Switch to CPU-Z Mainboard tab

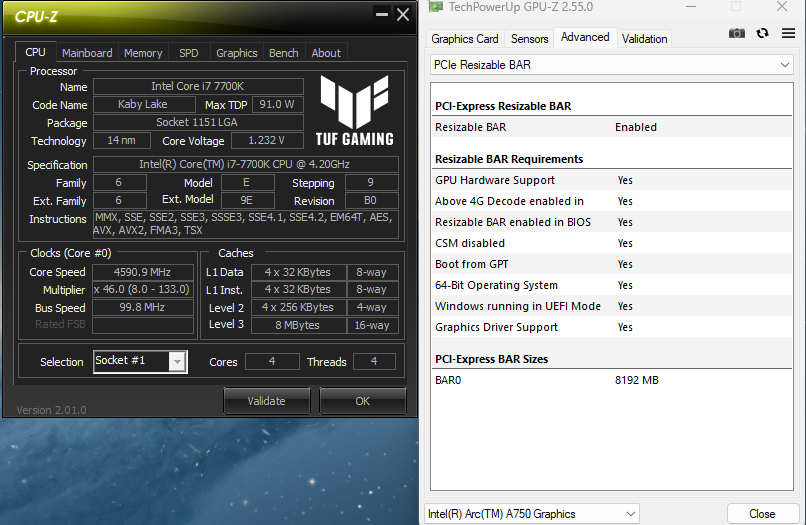[87, 53]
